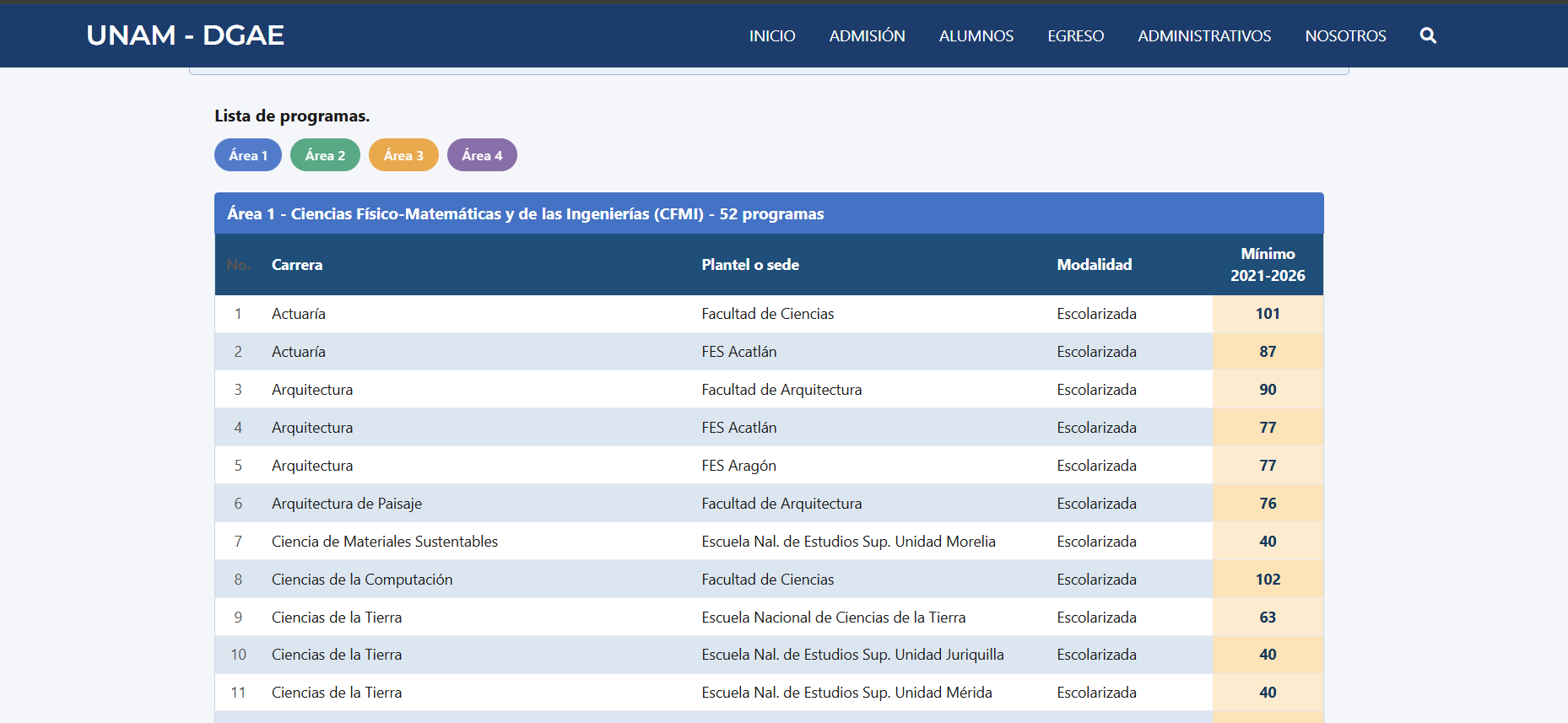Click the search magnifier icon in the navbar
Screen dimensions: 1568x723
[x=1428, y=35]
